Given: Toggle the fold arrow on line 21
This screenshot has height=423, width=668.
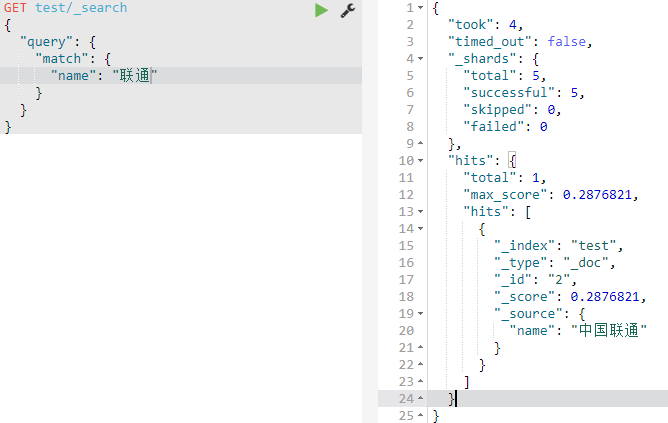Looking at the screenshot, I should click(420, 347).
